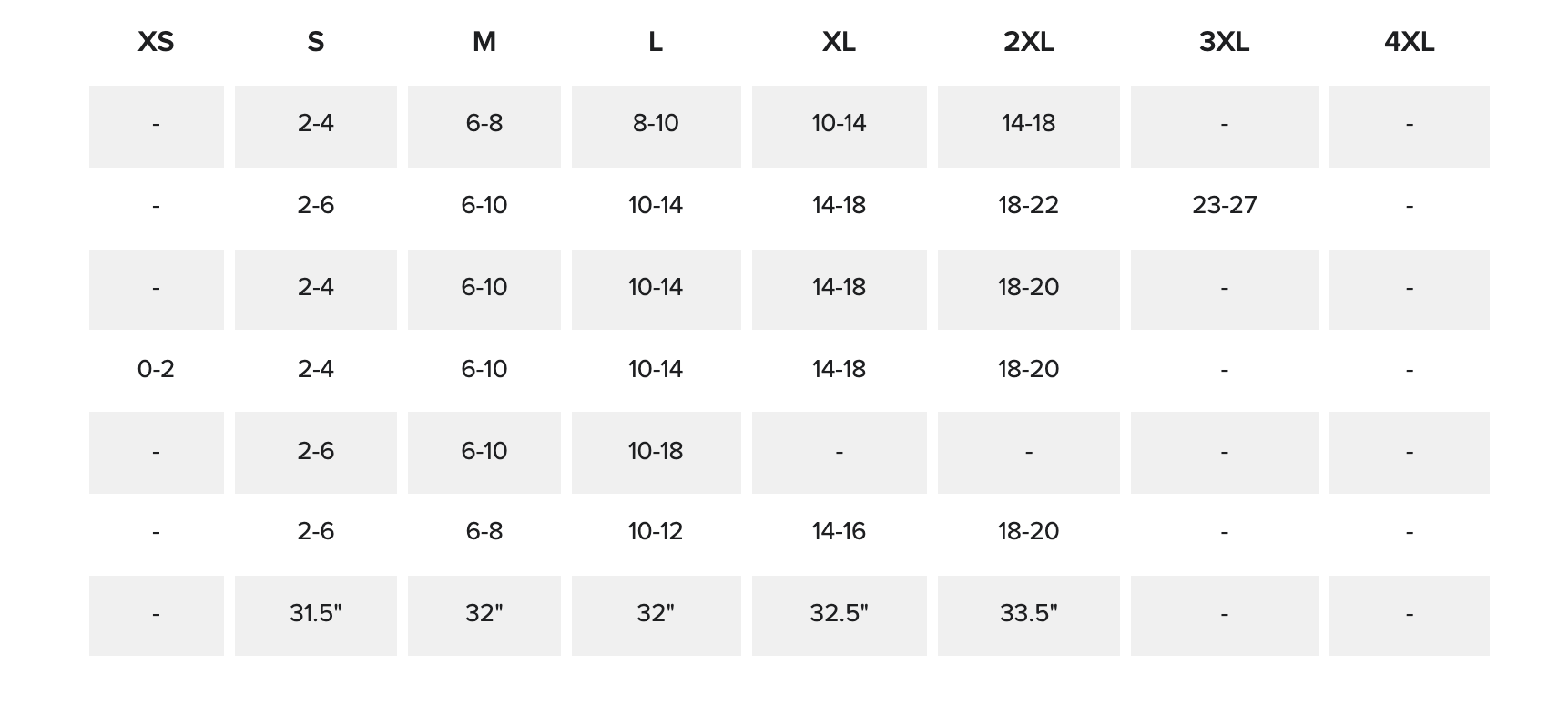1568x727 pixels.
Task: Select the 18-22 cell under 2XL
Action: tap(1028, 206)
